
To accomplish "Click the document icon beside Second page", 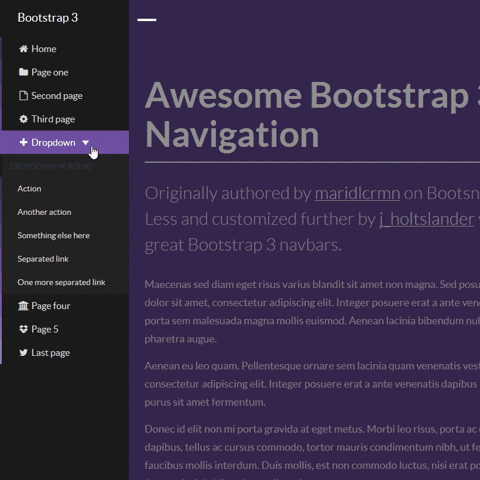I will point(23,96).
